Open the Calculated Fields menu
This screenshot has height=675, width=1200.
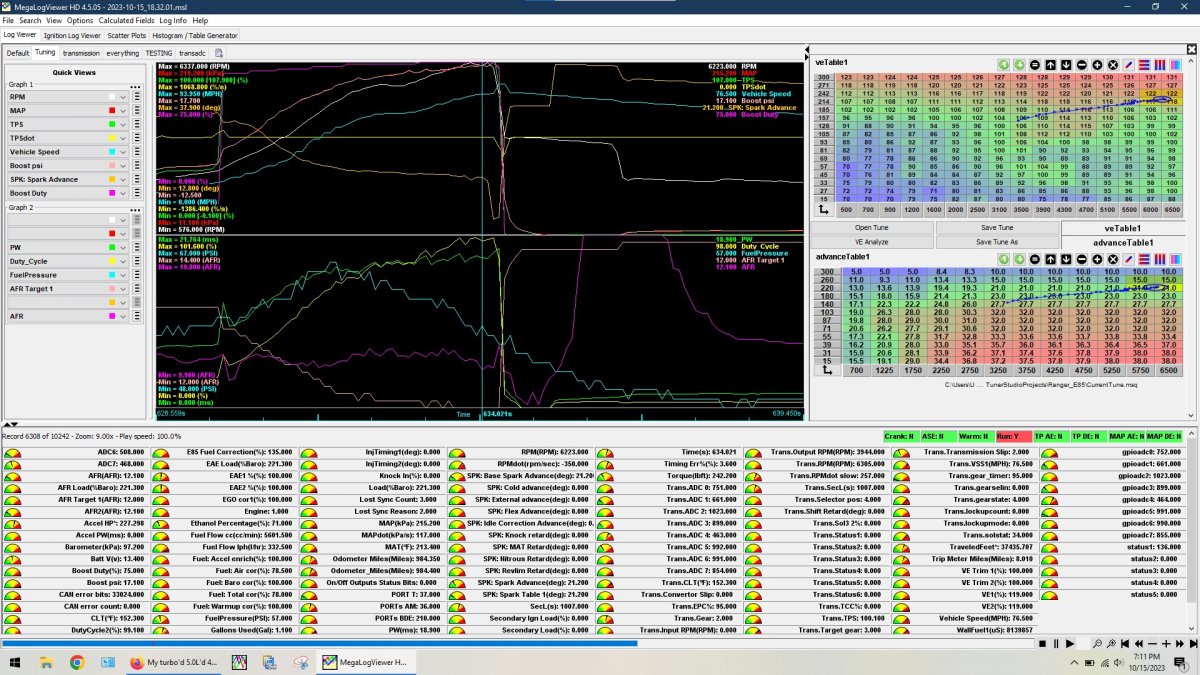click(x=126, y=20)
